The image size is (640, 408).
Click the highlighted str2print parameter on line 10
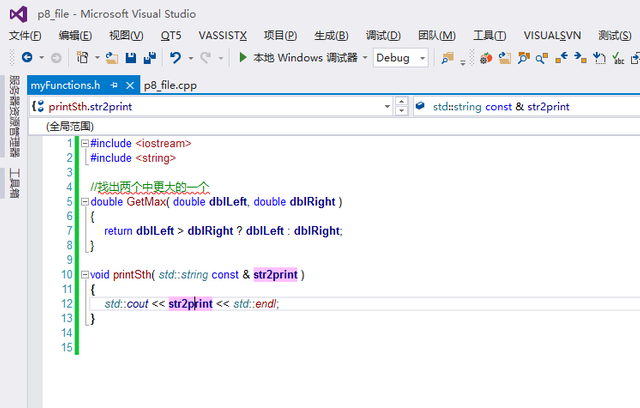(x=276, y=275)
